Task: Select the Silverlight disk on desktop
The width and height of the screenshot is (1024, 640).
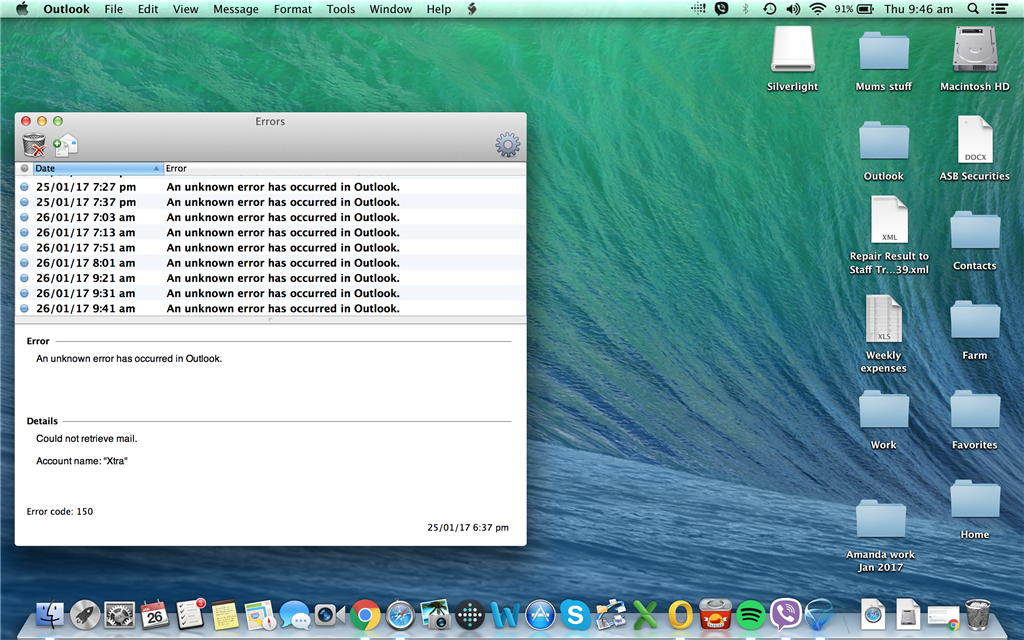Action: point(792,51)
